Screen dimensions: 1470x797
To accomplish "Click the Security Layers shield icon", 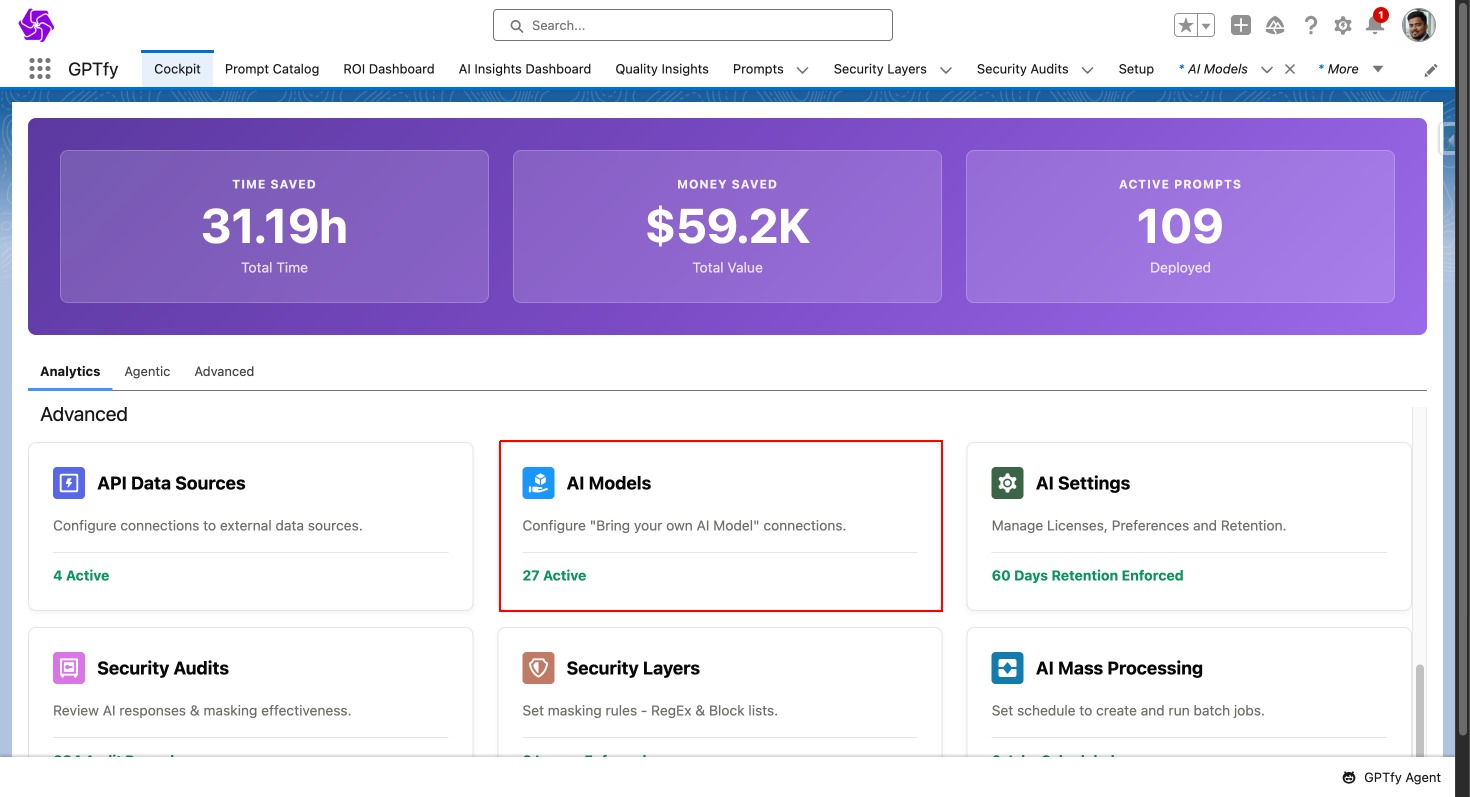I will coord(538,668).
